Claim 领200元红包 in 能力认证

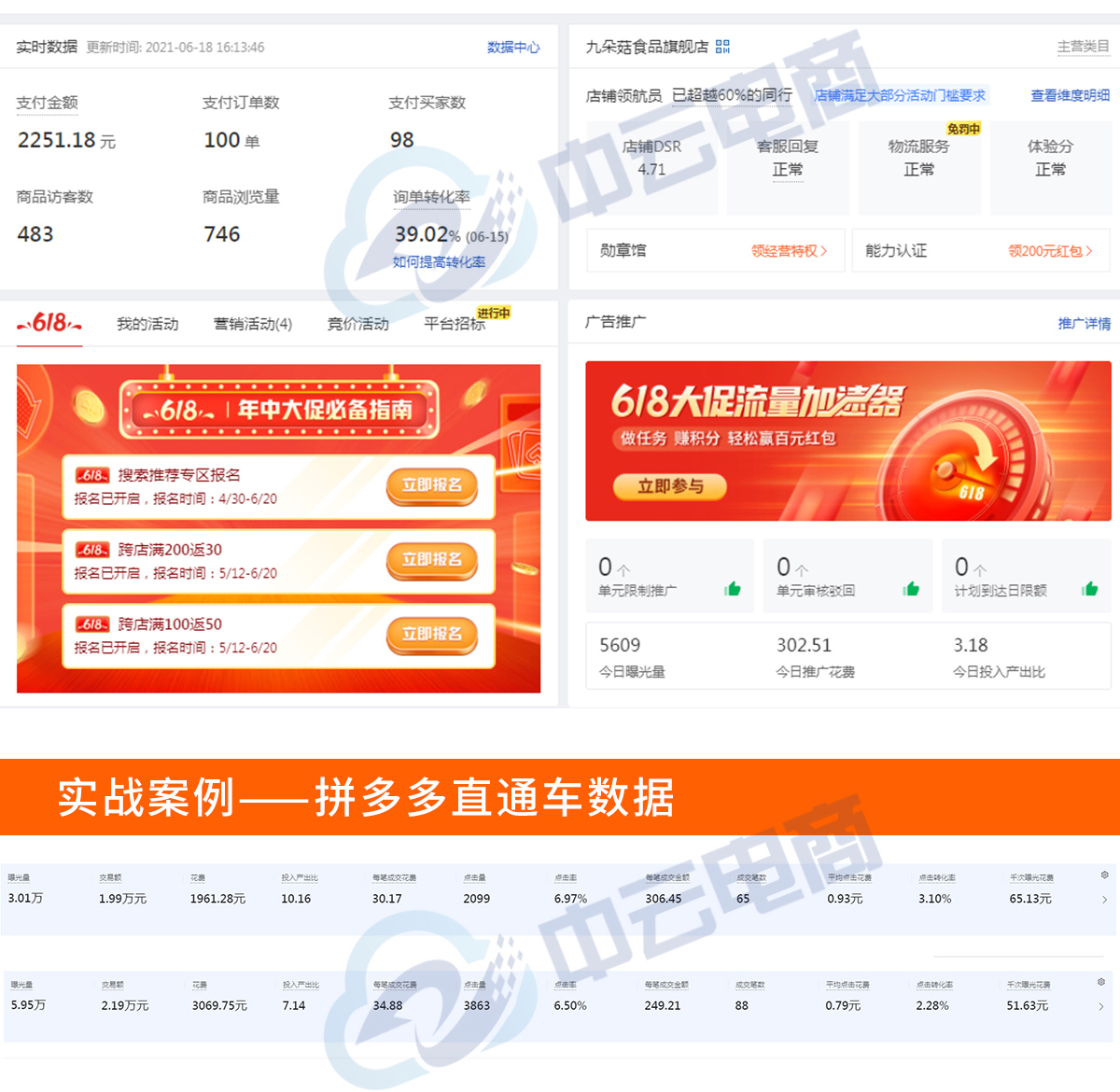click(1050, 251)
